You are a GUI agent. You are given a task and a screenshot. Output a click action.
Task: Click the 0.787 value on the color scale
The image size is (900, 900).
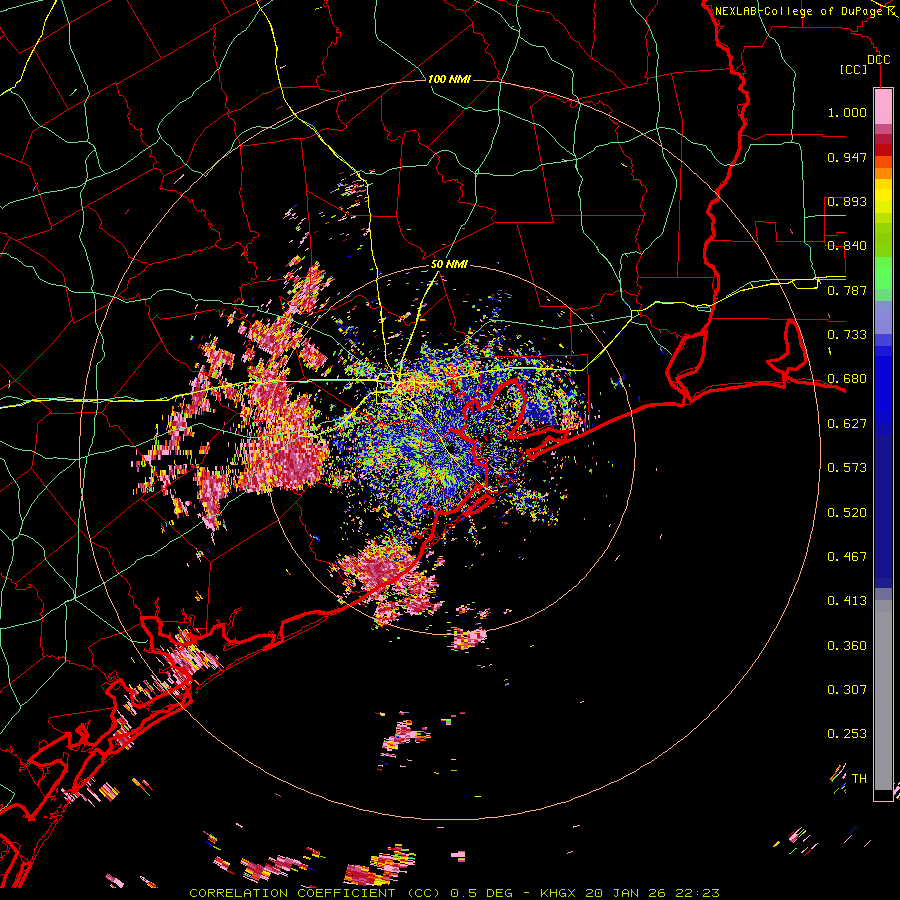pos(847,290)
